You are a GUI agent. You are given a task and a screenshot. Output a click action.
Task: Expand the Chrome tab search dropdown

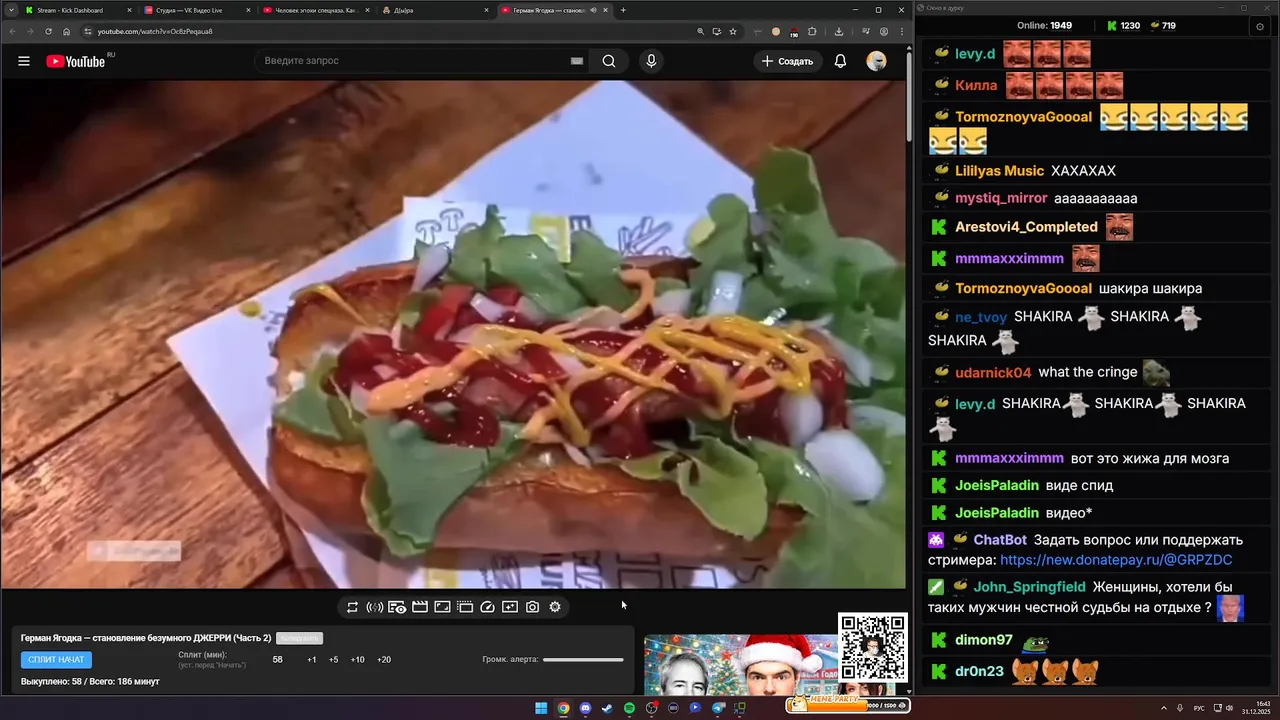pos(11,10)
